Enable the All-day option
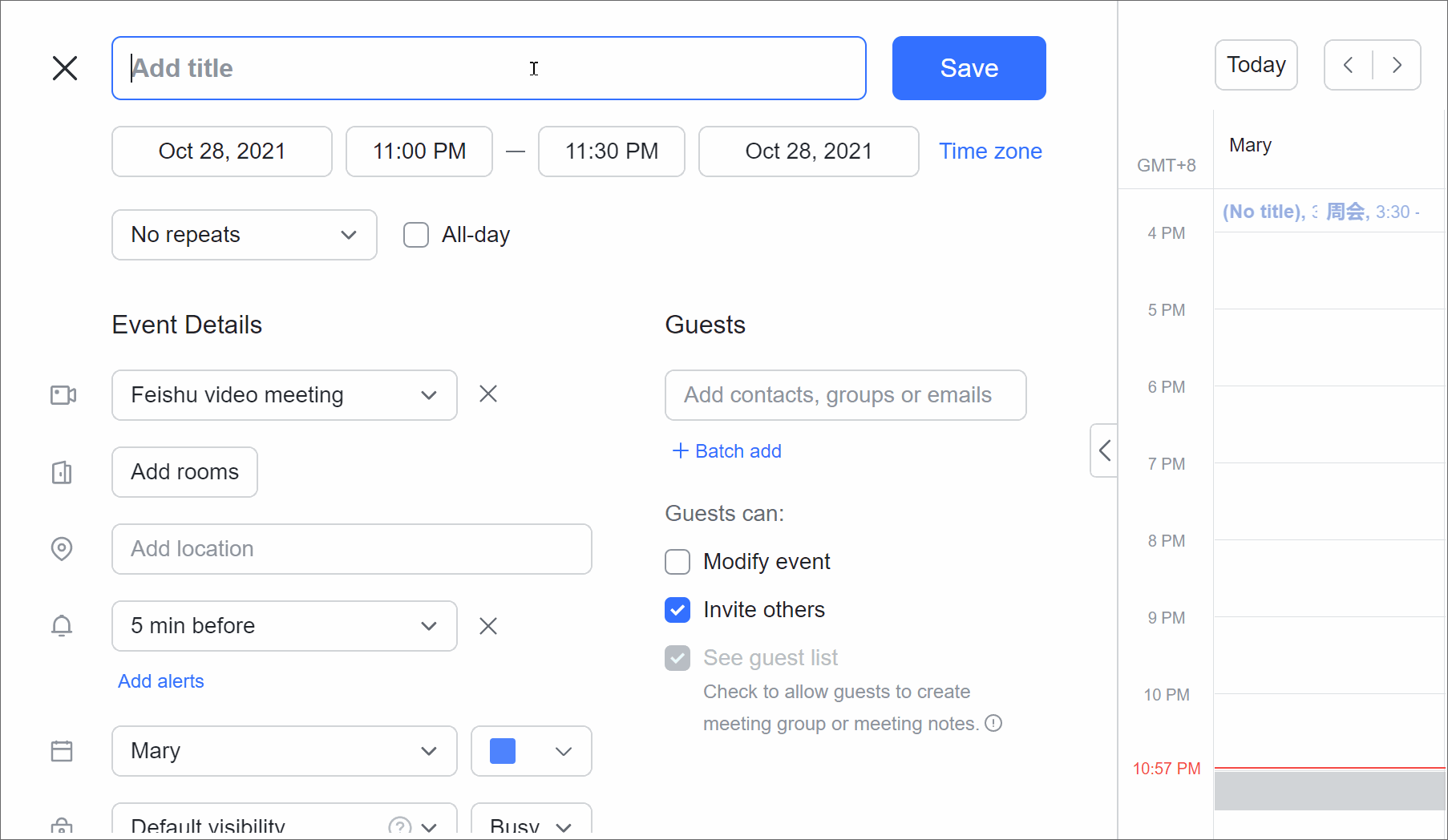The height and width of the screenshot is (840, 1448). tap(416, 234)
